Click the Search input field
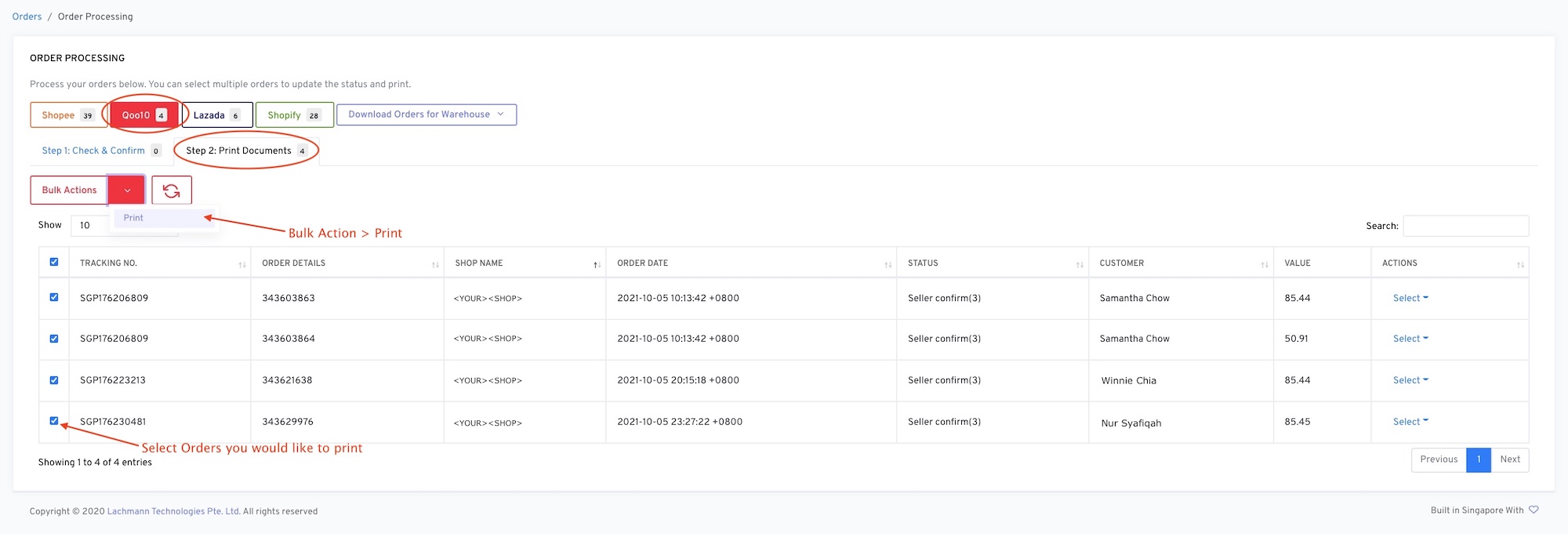Screen dimensions: 1568x534 1465,226
